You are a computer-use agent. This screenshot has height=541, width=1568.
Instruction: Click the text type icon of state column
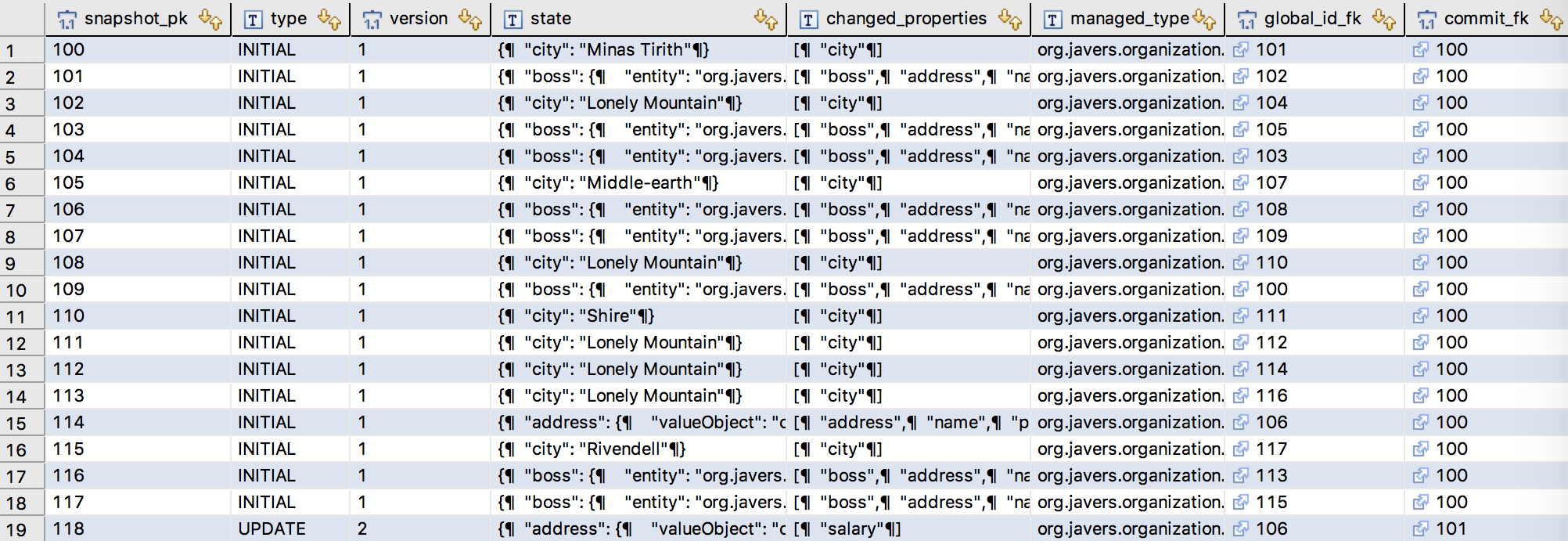click(x=512, y=20)
